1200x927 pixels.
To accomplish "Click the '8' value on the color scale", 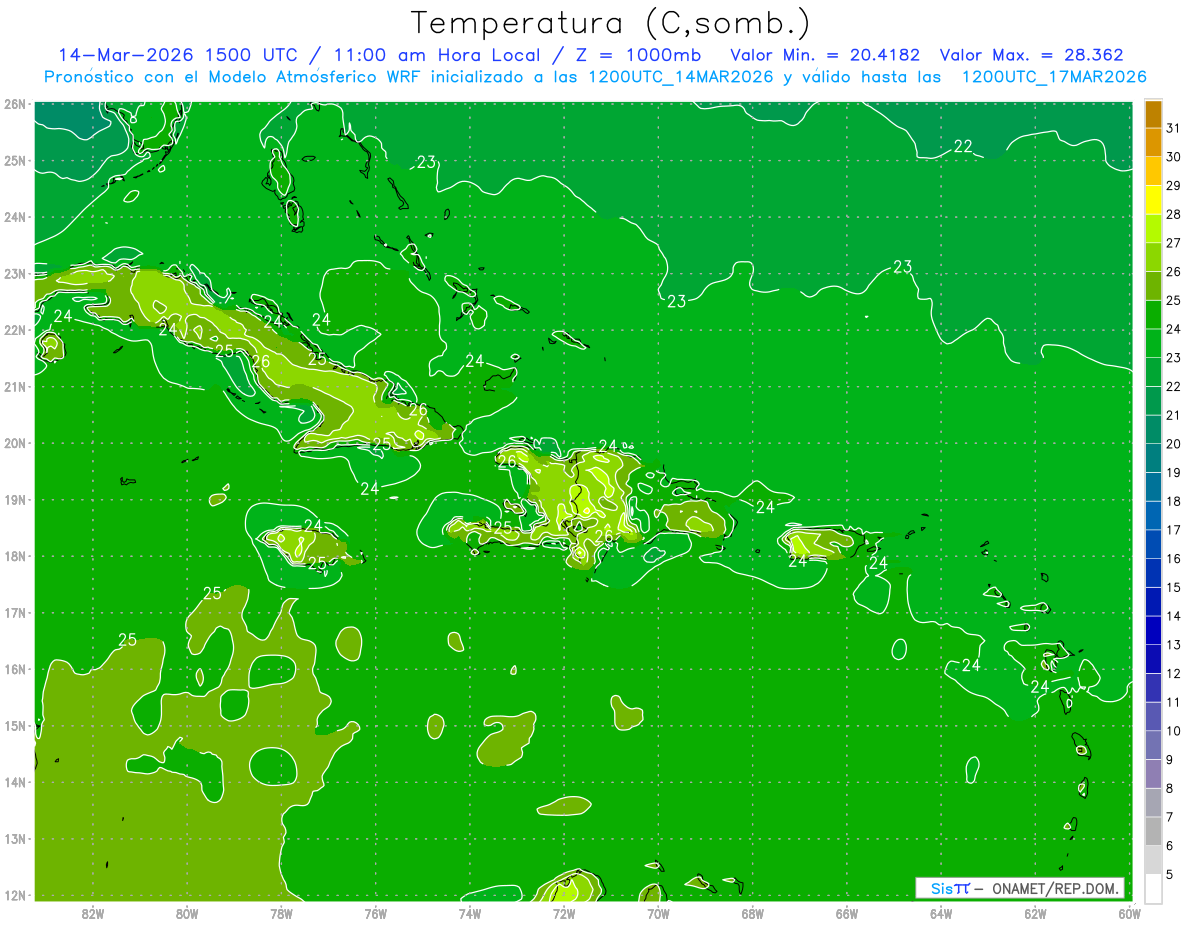I will point(1170,789).
